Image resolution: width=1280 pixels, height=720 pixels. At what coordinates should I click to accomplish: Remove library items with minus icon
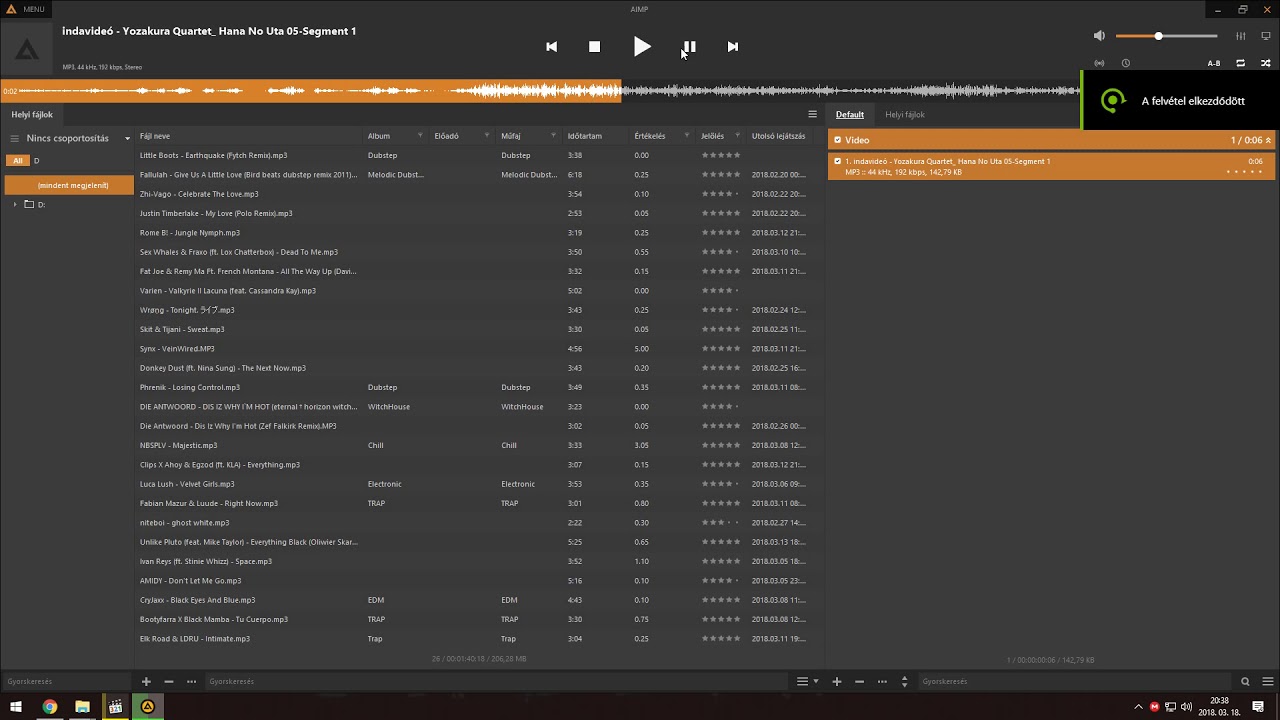pyautogui.click(x=169, y=682)
